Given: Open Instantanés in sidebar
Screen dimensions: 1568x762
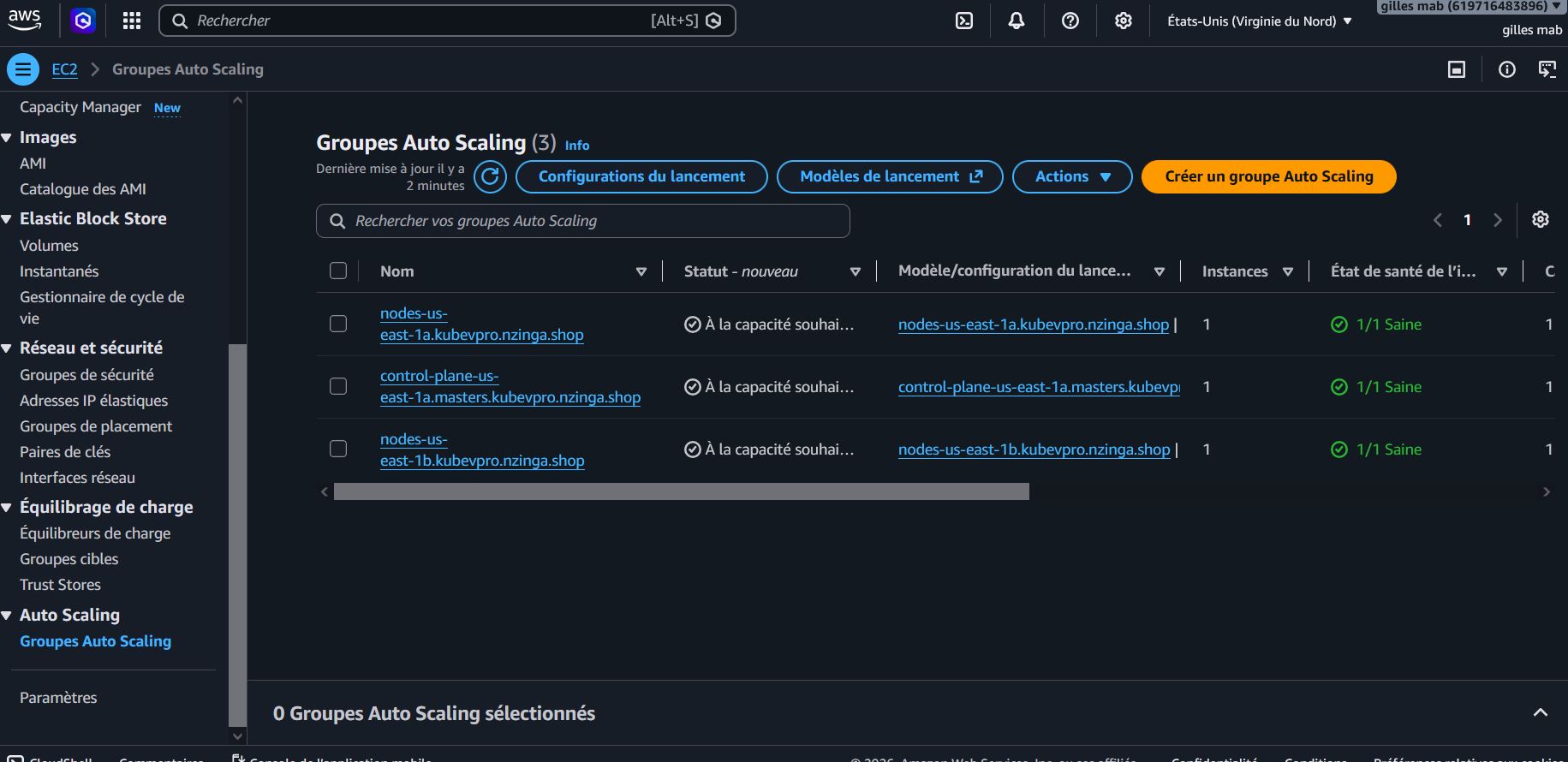Looking at the screenshot, I should tap(59, 271).
